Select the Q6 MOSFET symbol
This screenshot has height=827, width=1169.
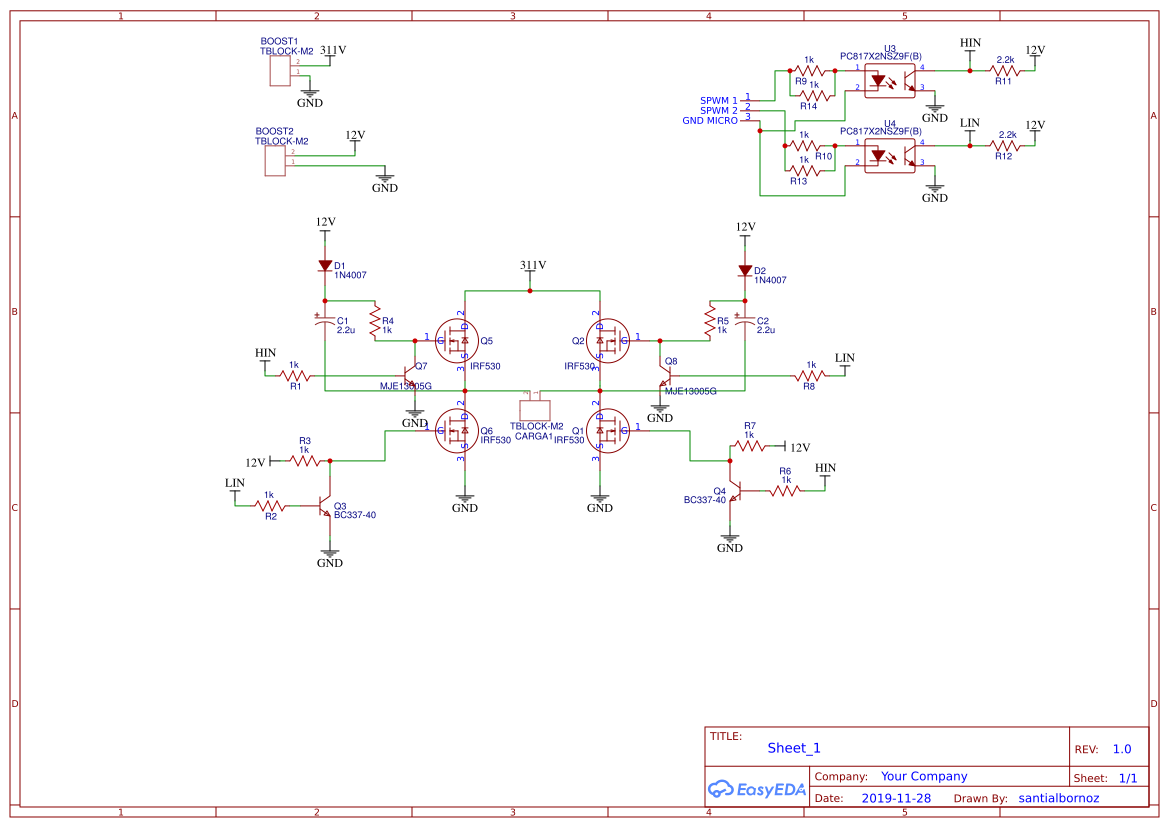click(x=456, y=430)
